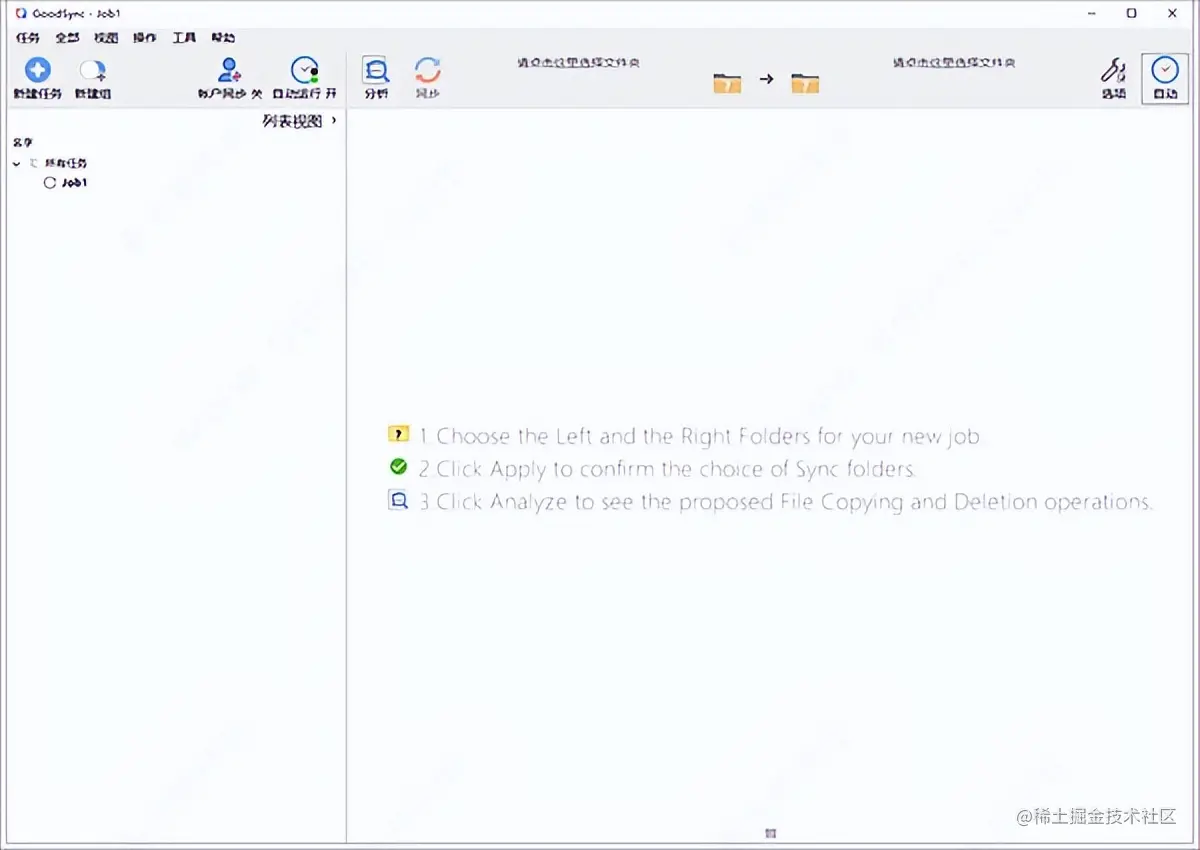This screenshot has height=850, width=1200.
Task: Close the GoodSync window
Action: coord(1173,13)
